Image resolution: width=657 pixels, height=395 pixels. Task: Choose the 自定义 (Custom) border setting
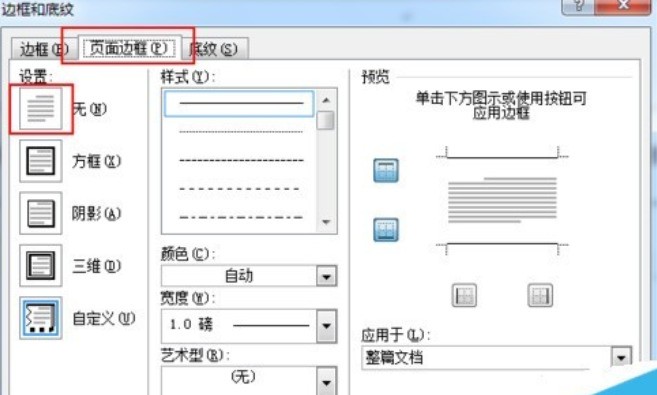point(41,318)
